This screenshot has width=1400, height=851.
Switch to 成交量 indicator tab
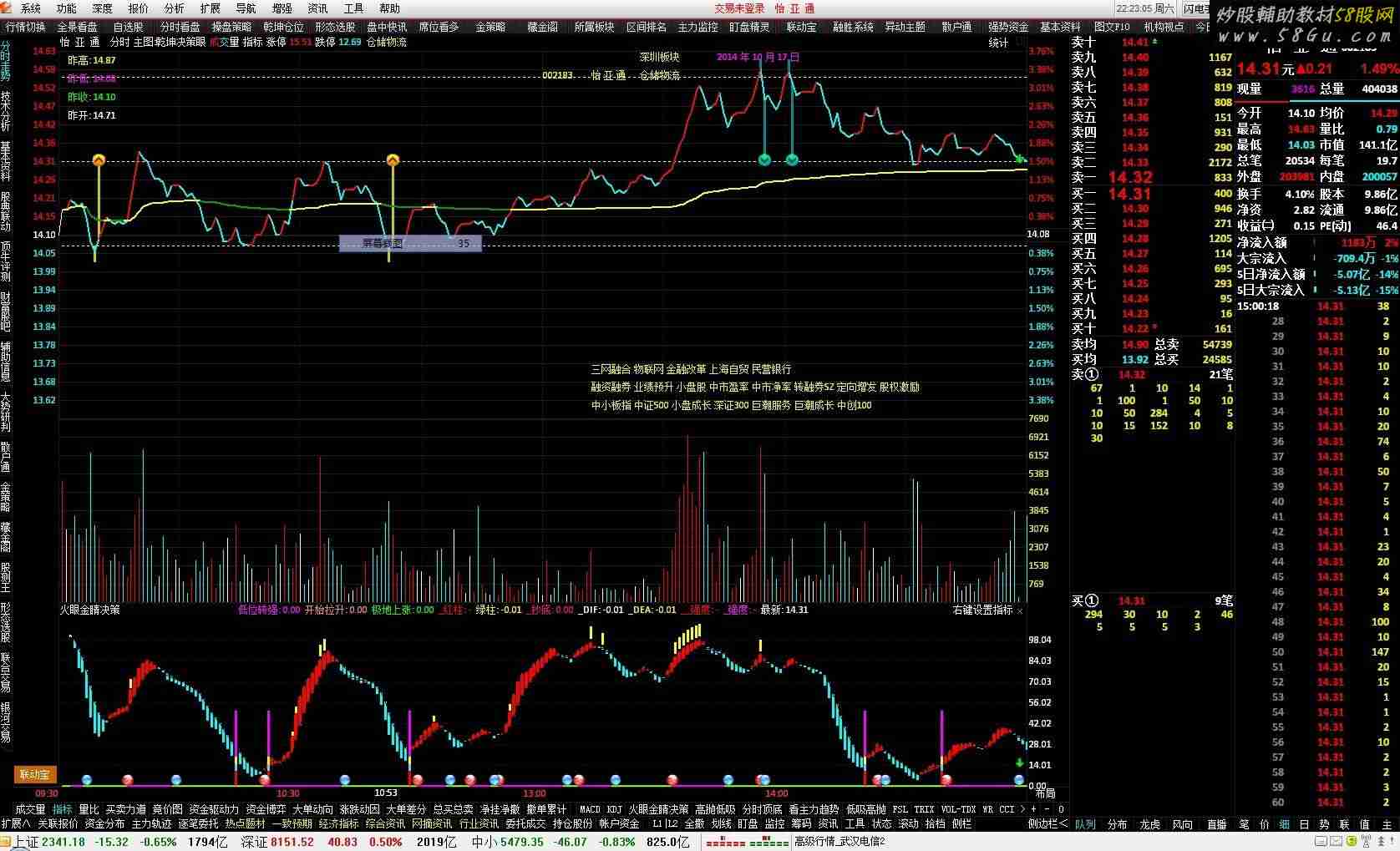[30, 809]
